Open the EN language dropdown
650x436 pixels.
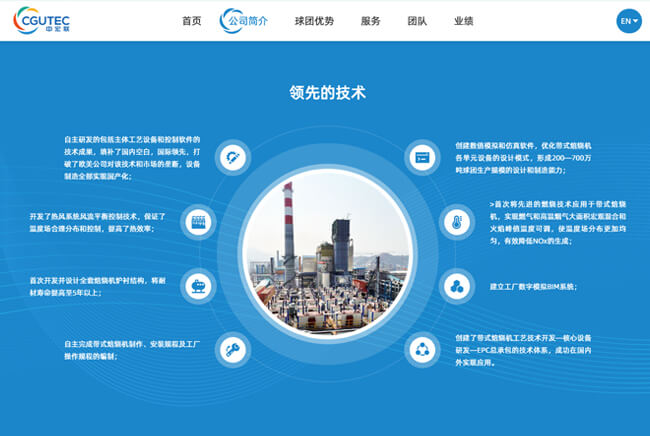[628, 20]
